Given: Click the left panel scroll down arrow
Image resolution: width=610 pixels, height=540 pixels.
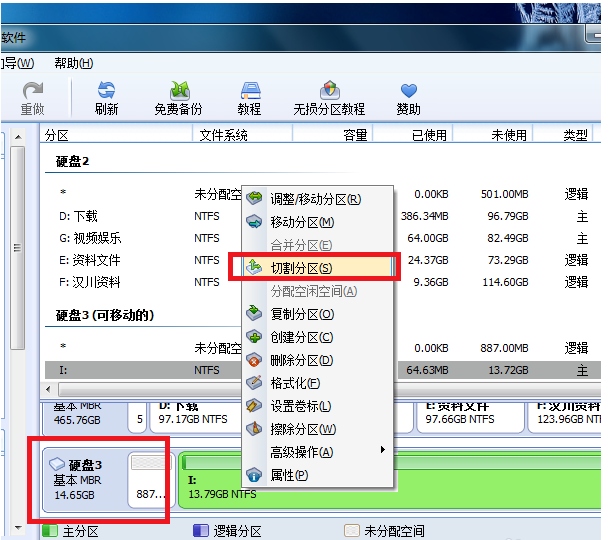Looking at the screenshot, I should [x=18, y=528].
